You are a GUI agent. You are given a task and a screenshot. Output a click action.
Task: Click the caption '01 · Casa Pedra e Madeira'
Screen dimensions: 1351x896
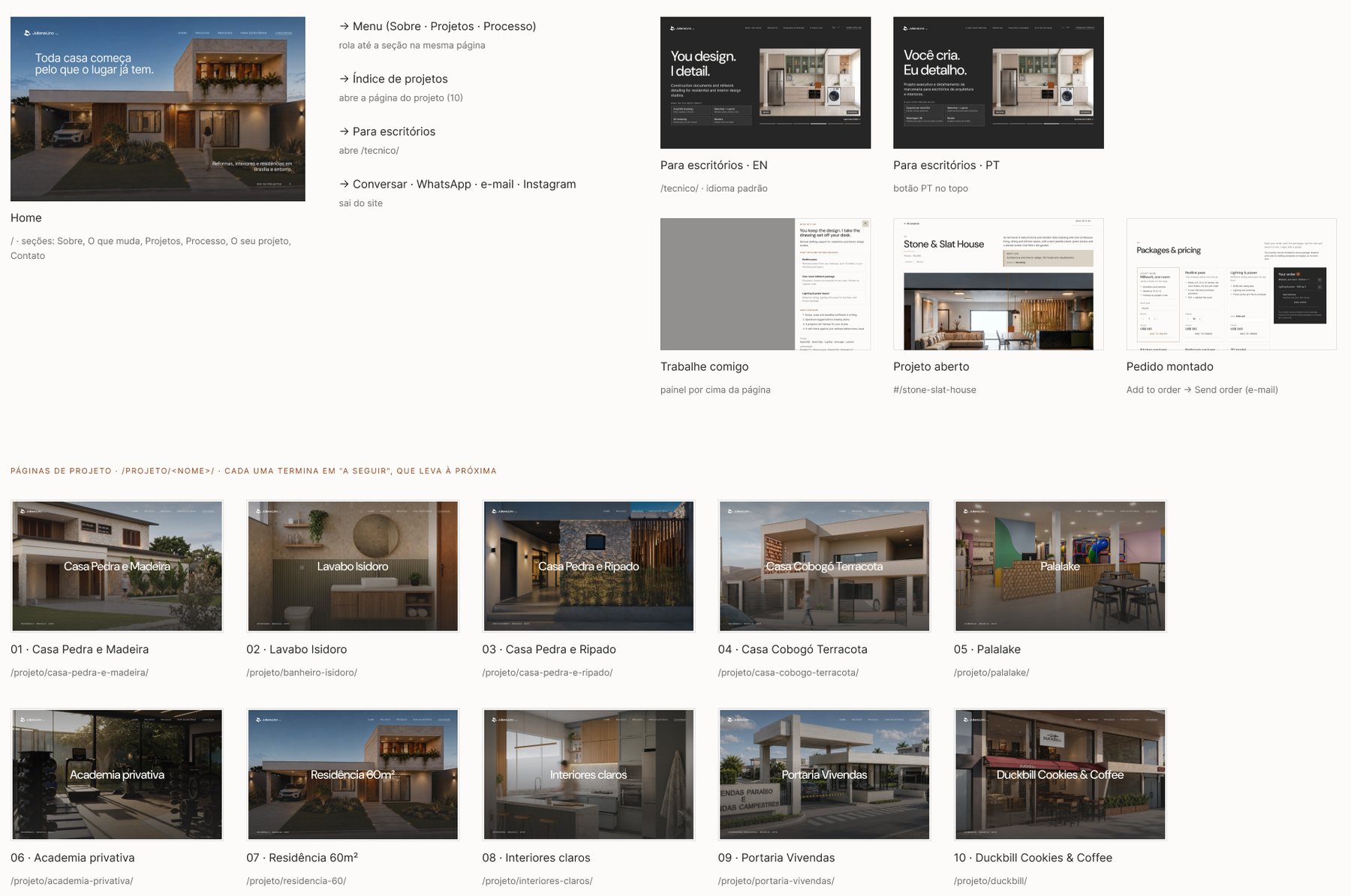pos(80,650)
